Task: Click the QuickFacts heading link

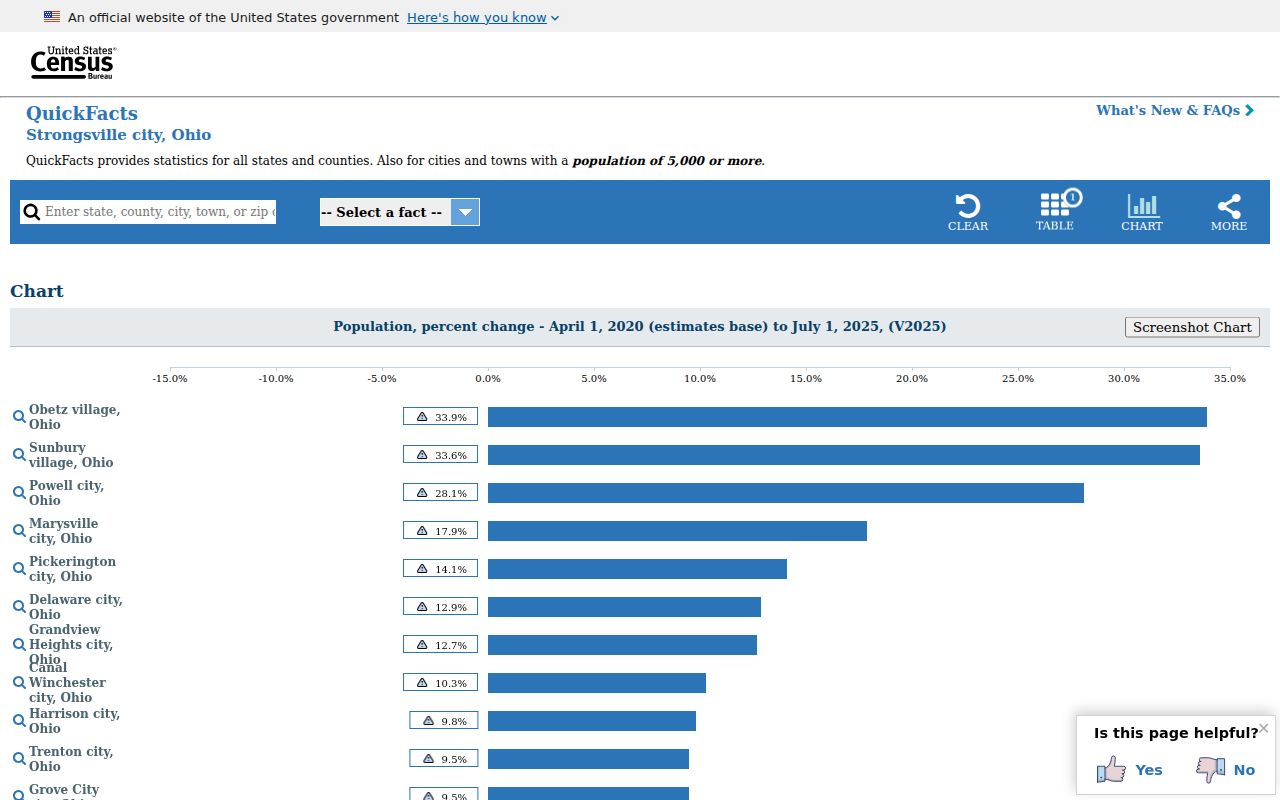Action: point(82,113)
